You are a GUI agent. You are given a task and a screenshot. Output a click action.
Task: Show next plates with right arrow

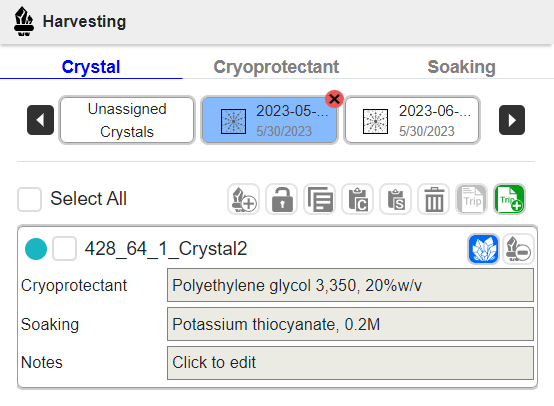coord(512,120)
